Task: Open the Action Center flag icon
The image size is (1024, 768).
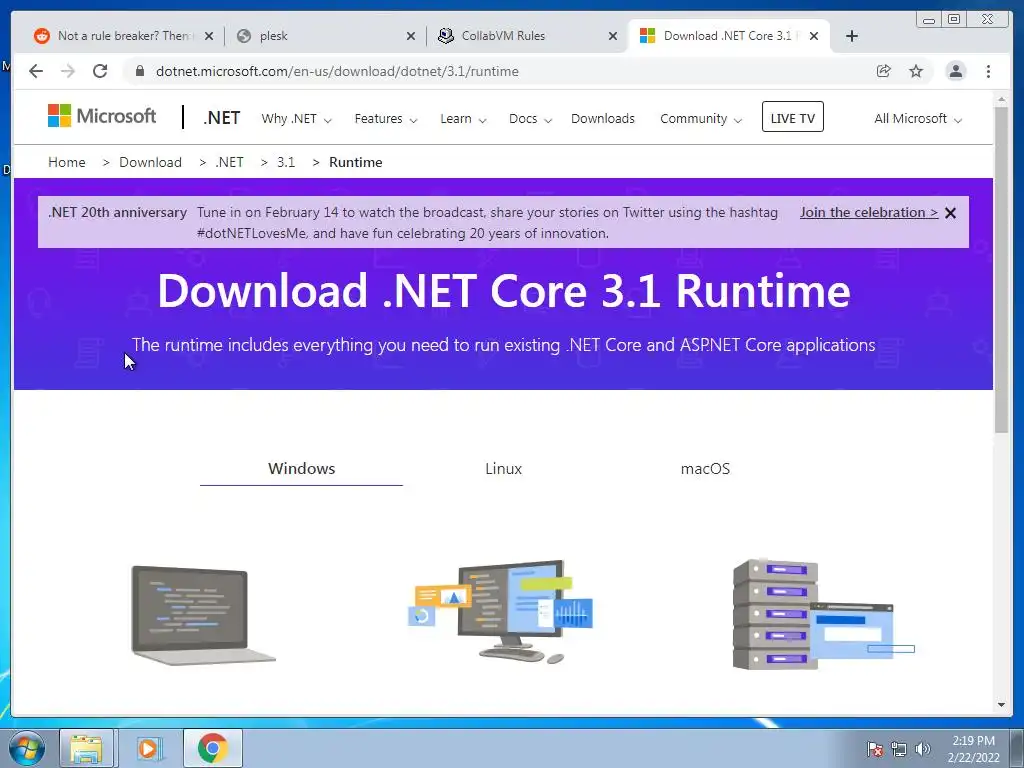Action: (x=875, y=749)
